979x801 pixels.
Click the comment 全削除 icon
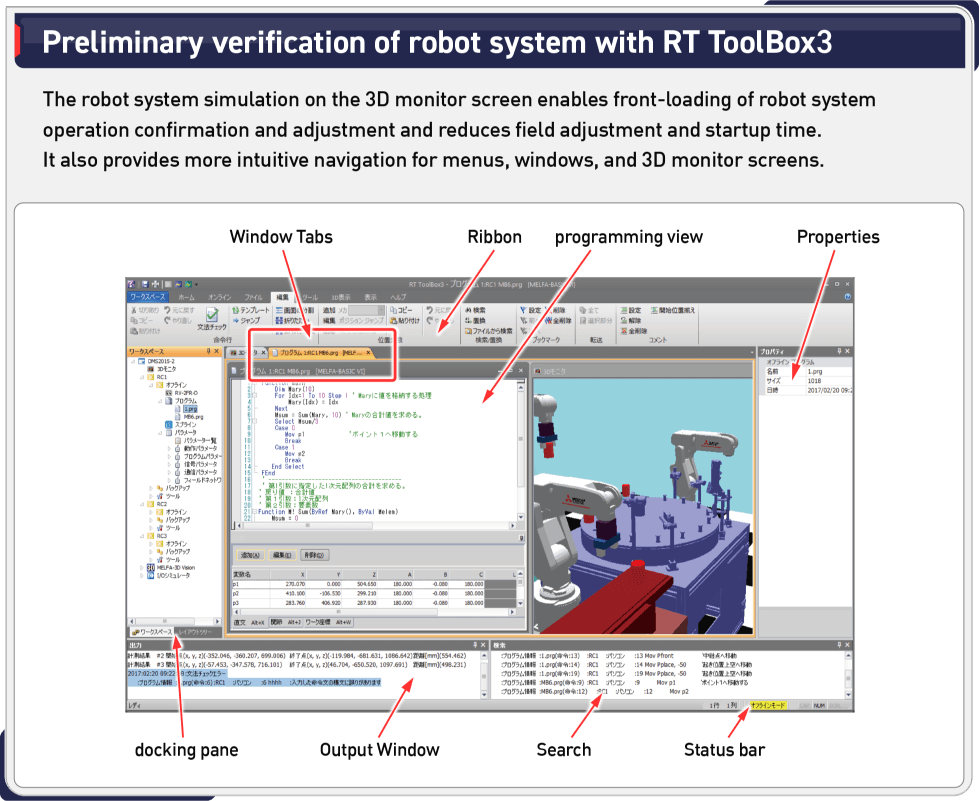[624, 331]
